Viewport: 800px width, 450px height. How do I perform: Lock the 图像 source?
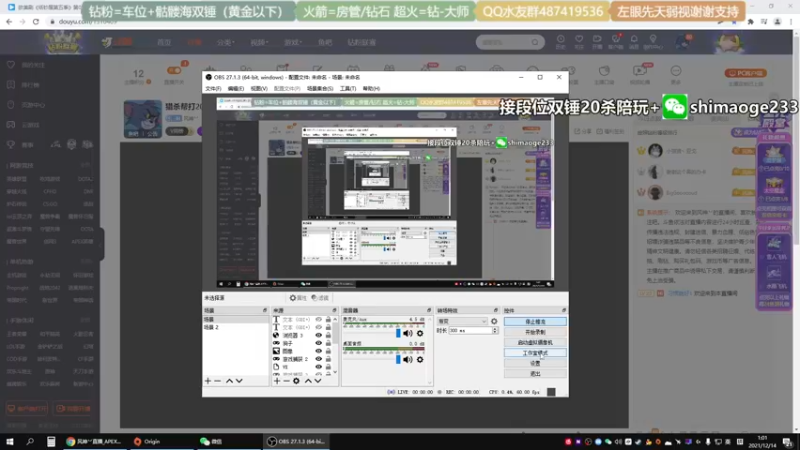328,351
